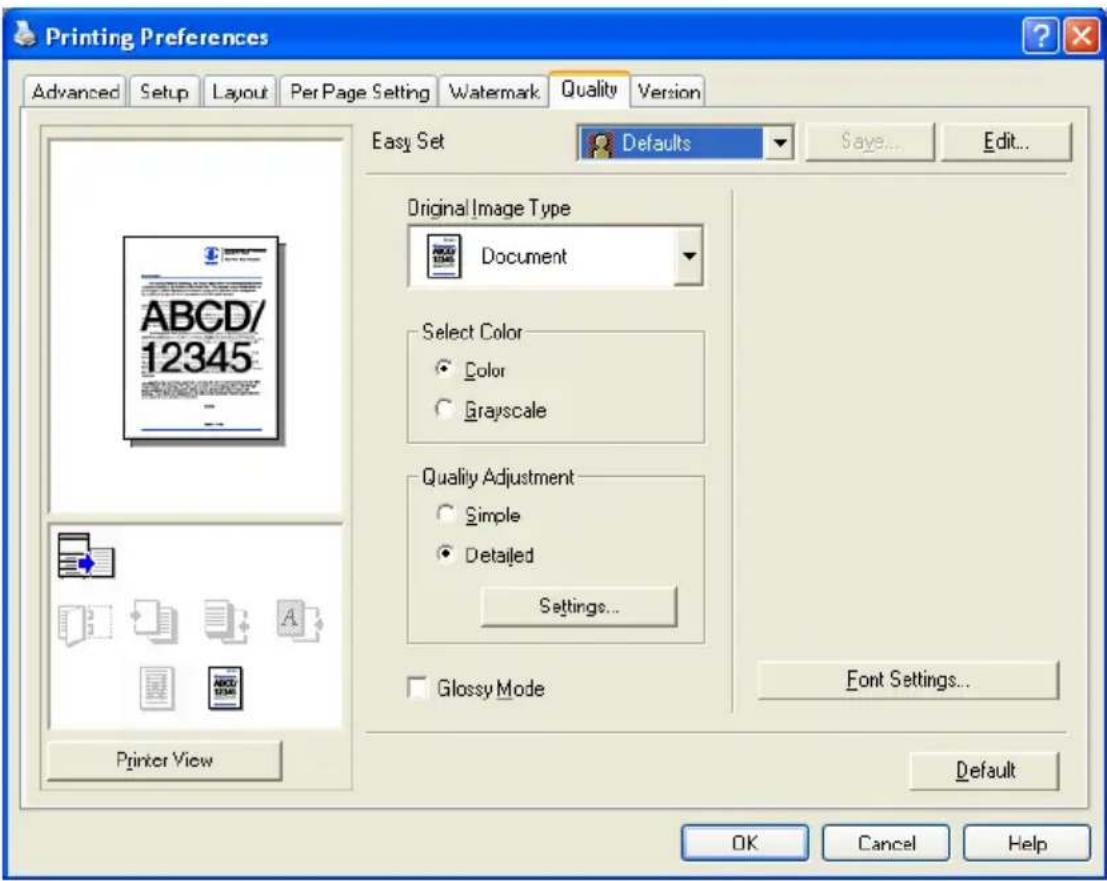
Task: Click the greyed plain text page icon
Action: (x=157, y=688)
